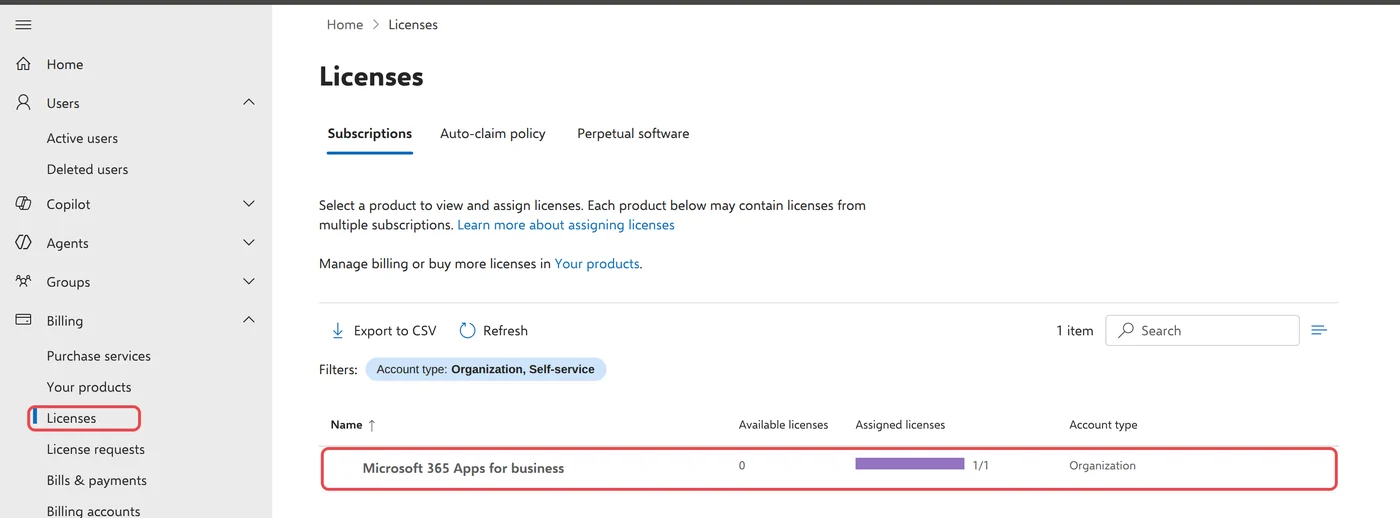This screenshot has height=518, width=1400.
Task: Open the filter lines icon beside Search
Action: coord(1319,330)
